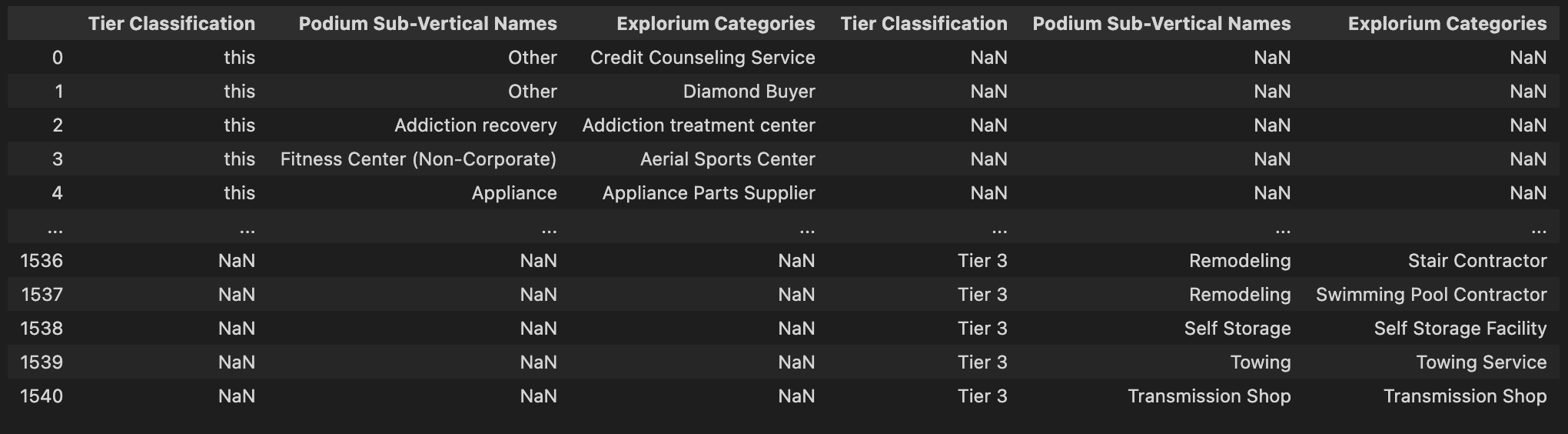Select the Towing Service cell
Image resolution: width=1568 pixels, height=434 pixels.
click(x=1481, y=362)
